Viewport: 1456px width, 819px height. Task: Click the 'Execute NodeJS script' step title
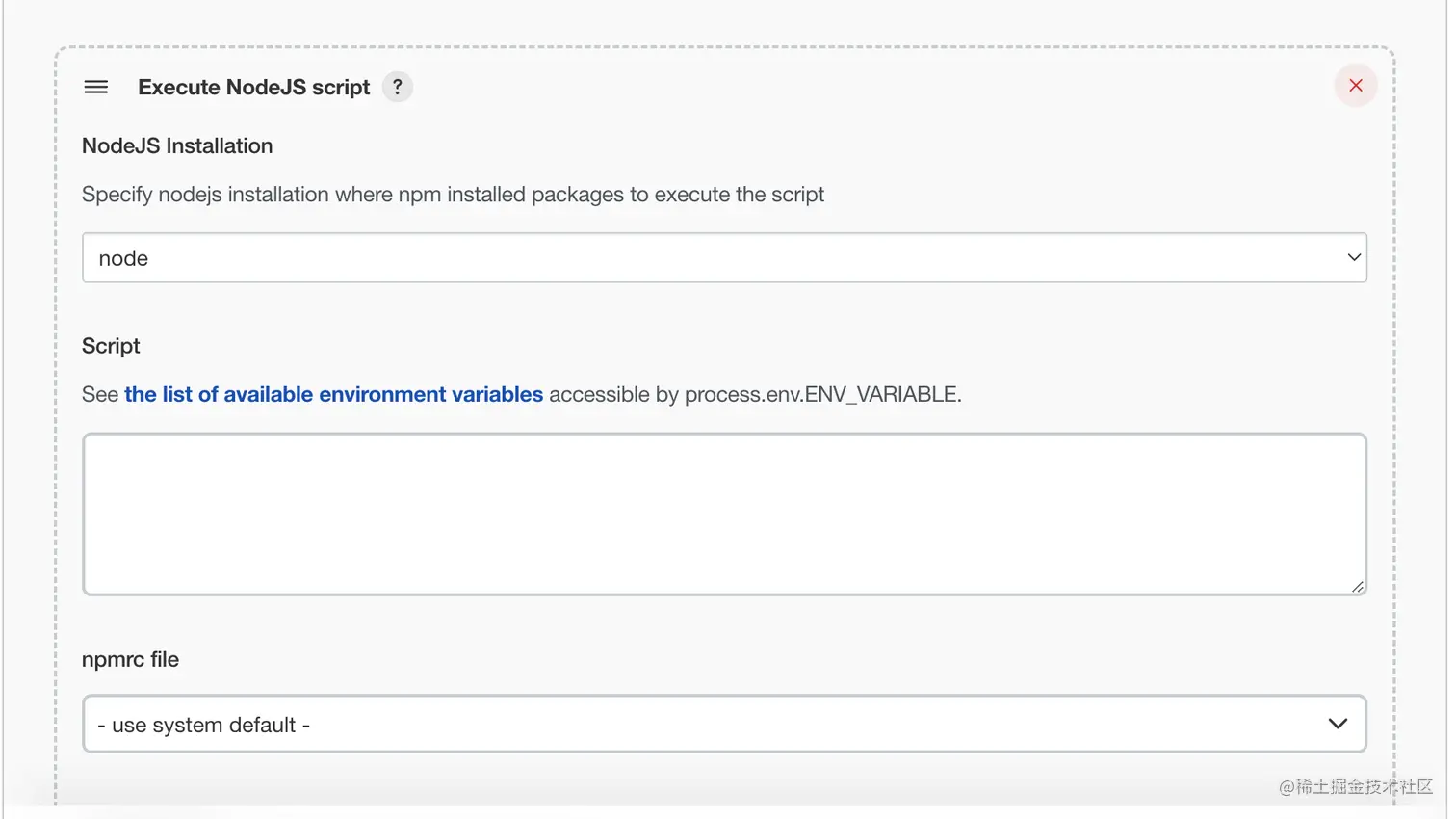click(253, 87)
